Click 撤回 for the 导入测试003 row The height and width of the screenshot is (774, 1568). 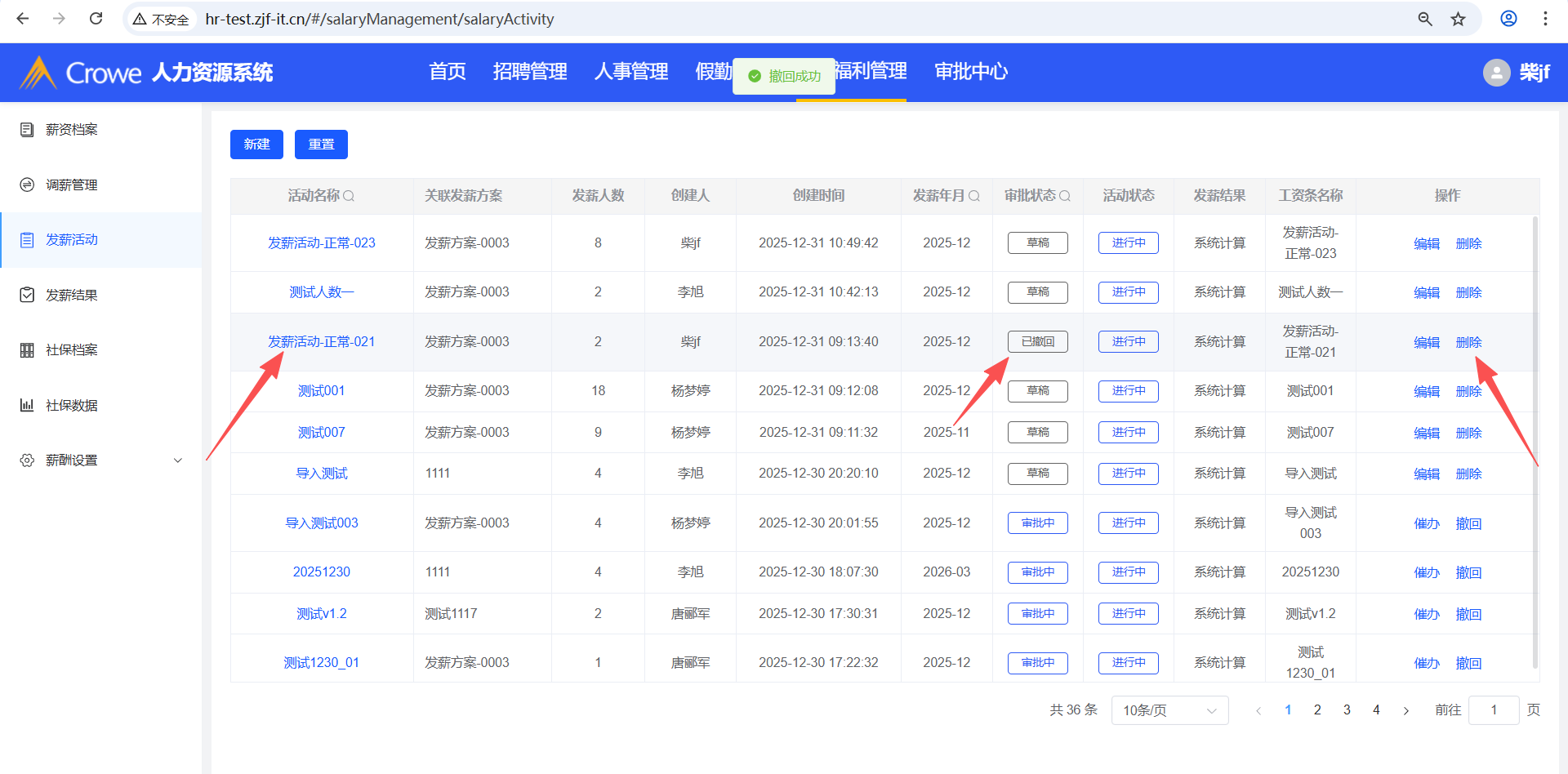pos(1468,523)
